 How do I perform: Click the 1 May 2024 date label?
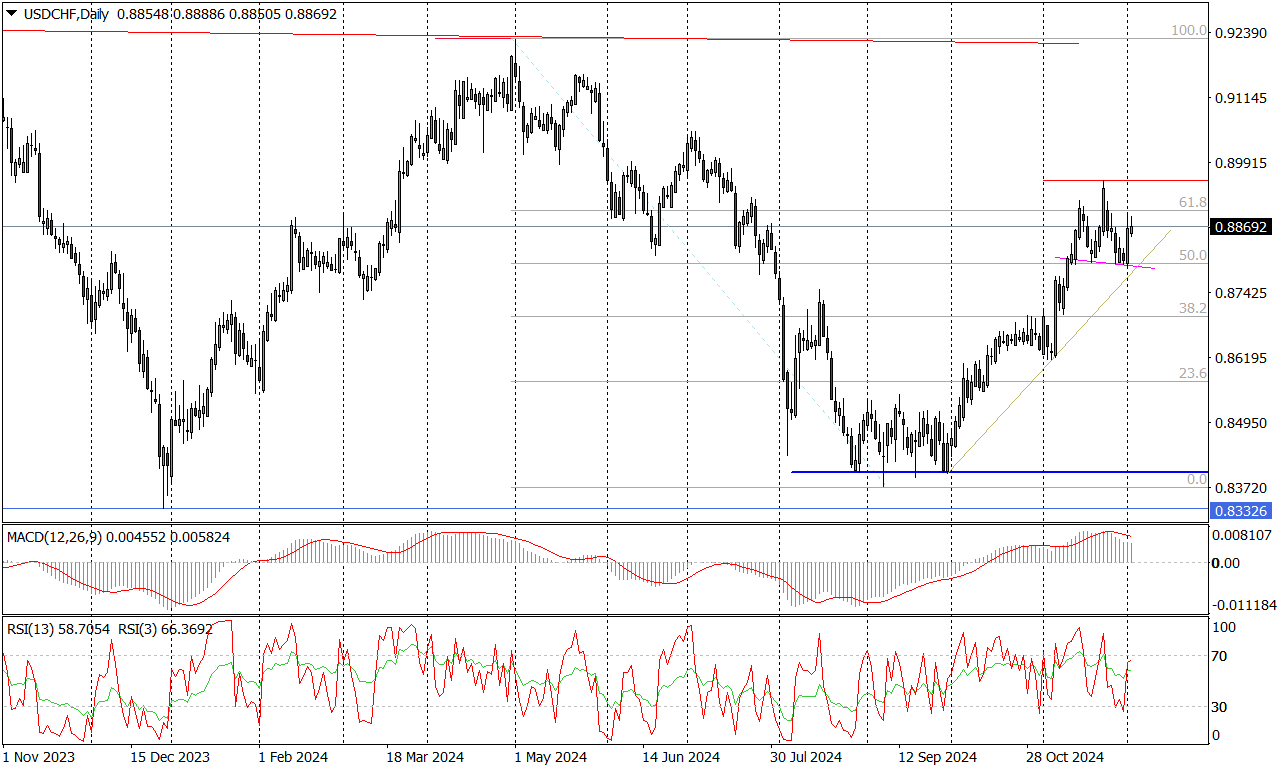(x=550, y=757)
